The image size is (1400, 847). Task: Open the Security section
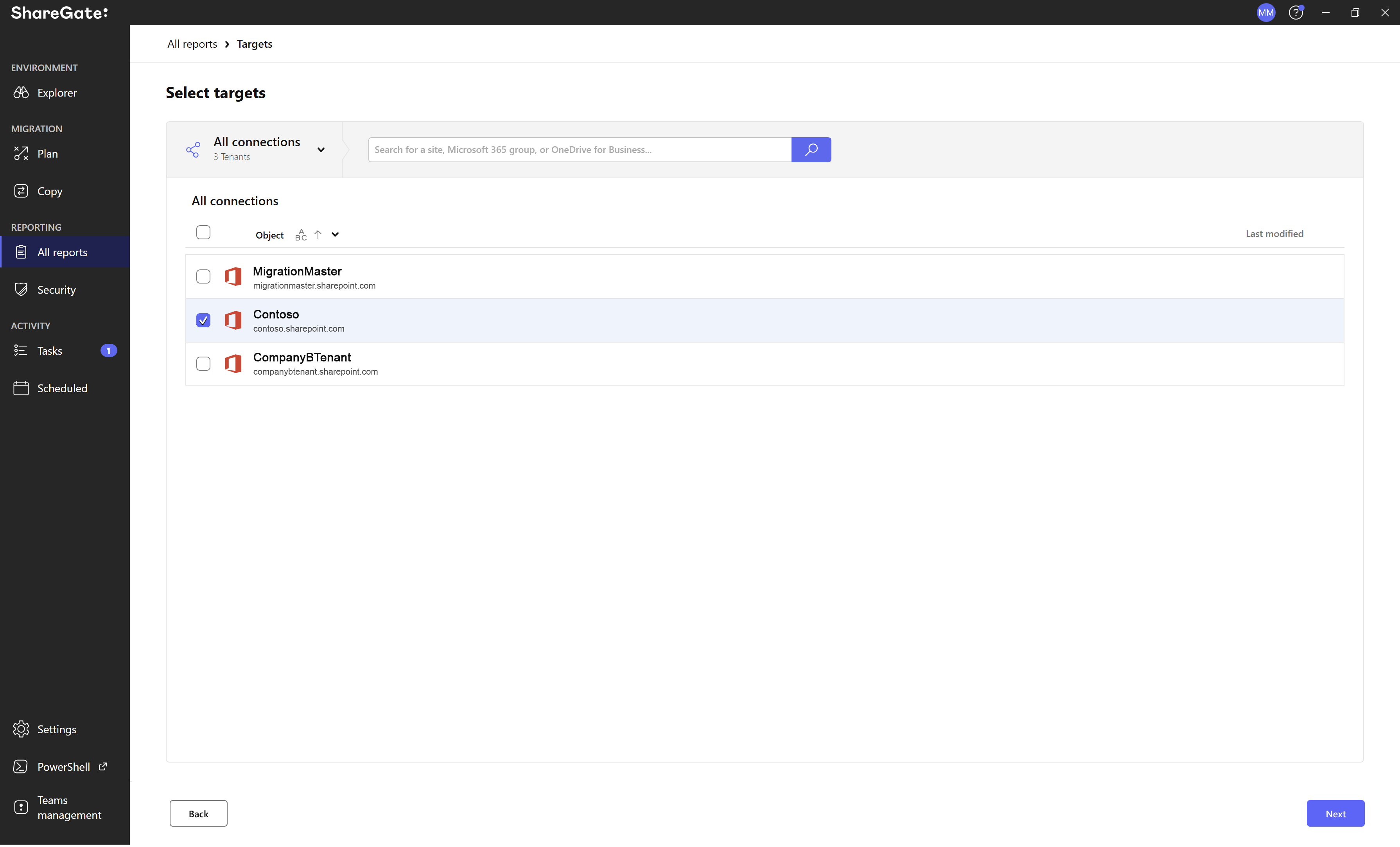(x=65, y=290)
